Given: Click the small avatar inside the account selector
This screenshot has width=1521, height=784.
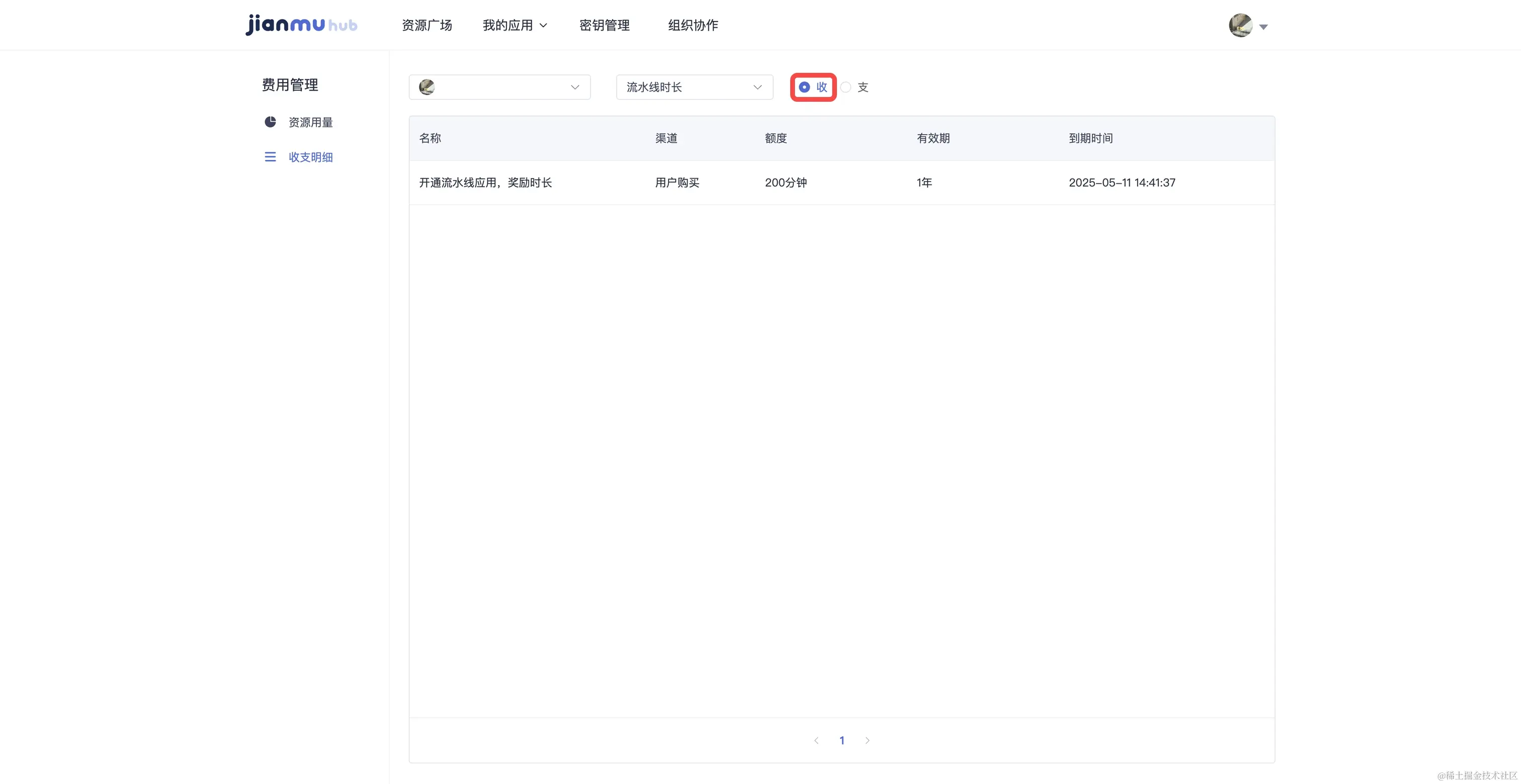Looking at the screenshot, I should tap(427, 88).
